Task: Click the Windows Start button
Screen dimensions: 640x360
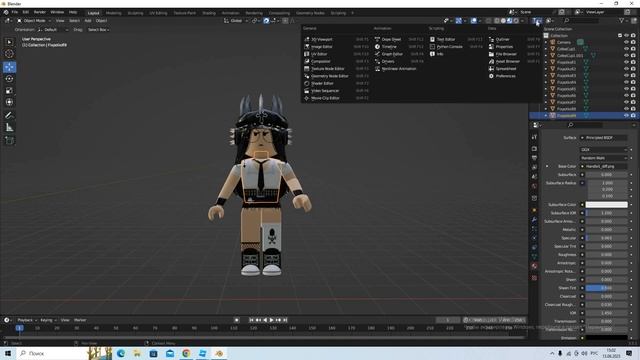Action: pyautogui.click(x=7, y=353)
